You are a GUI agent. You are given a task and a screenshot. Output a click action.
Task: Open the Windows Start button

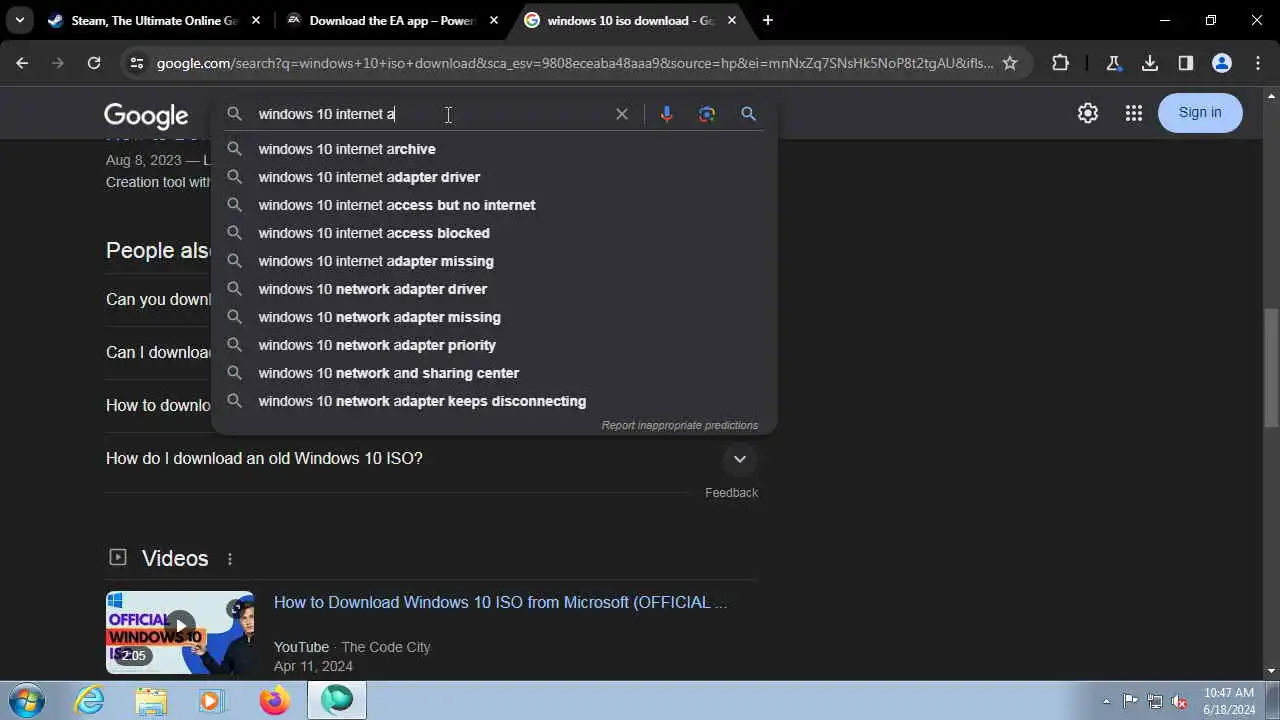26,700
